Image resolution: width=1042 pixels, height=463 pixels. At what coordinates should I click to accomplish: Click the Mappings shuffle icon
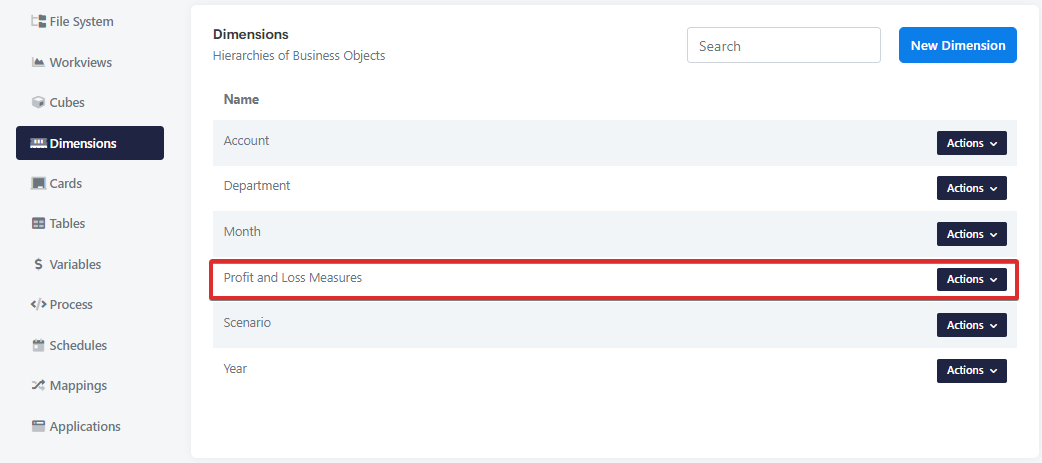[x=39, y=386]
